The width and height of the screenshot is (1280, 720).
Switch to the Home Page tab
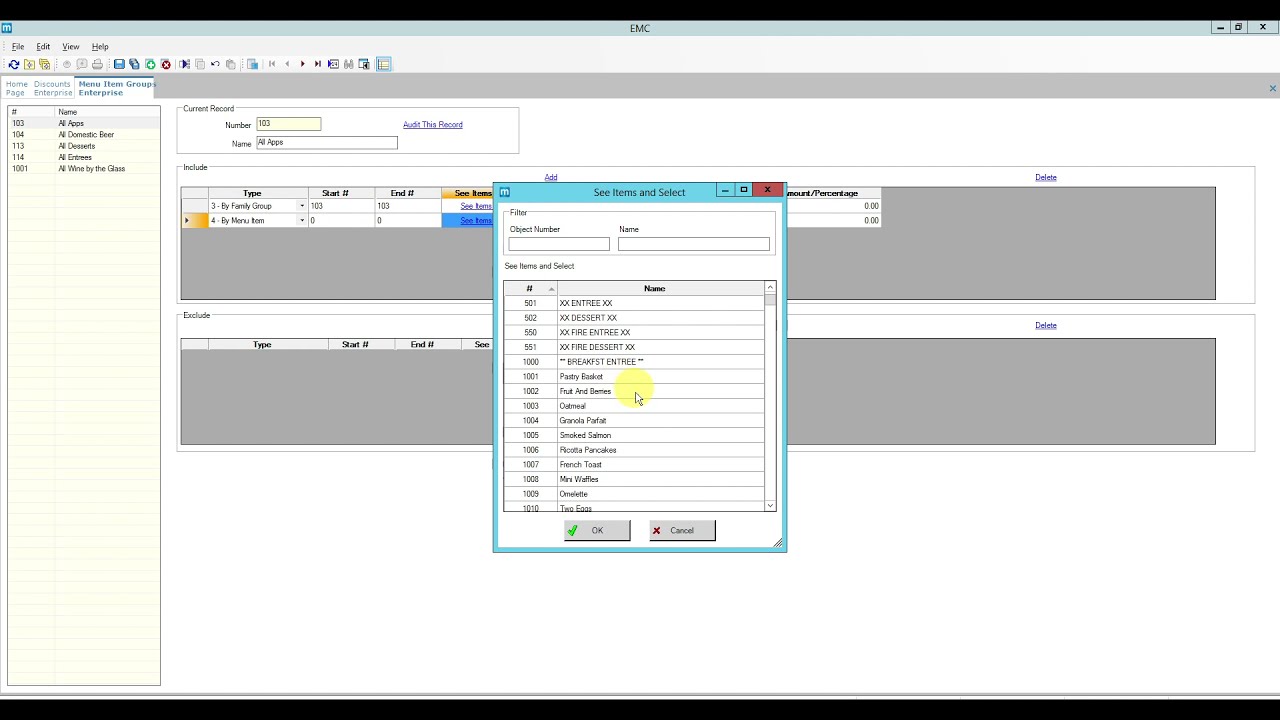pos(17,88)
